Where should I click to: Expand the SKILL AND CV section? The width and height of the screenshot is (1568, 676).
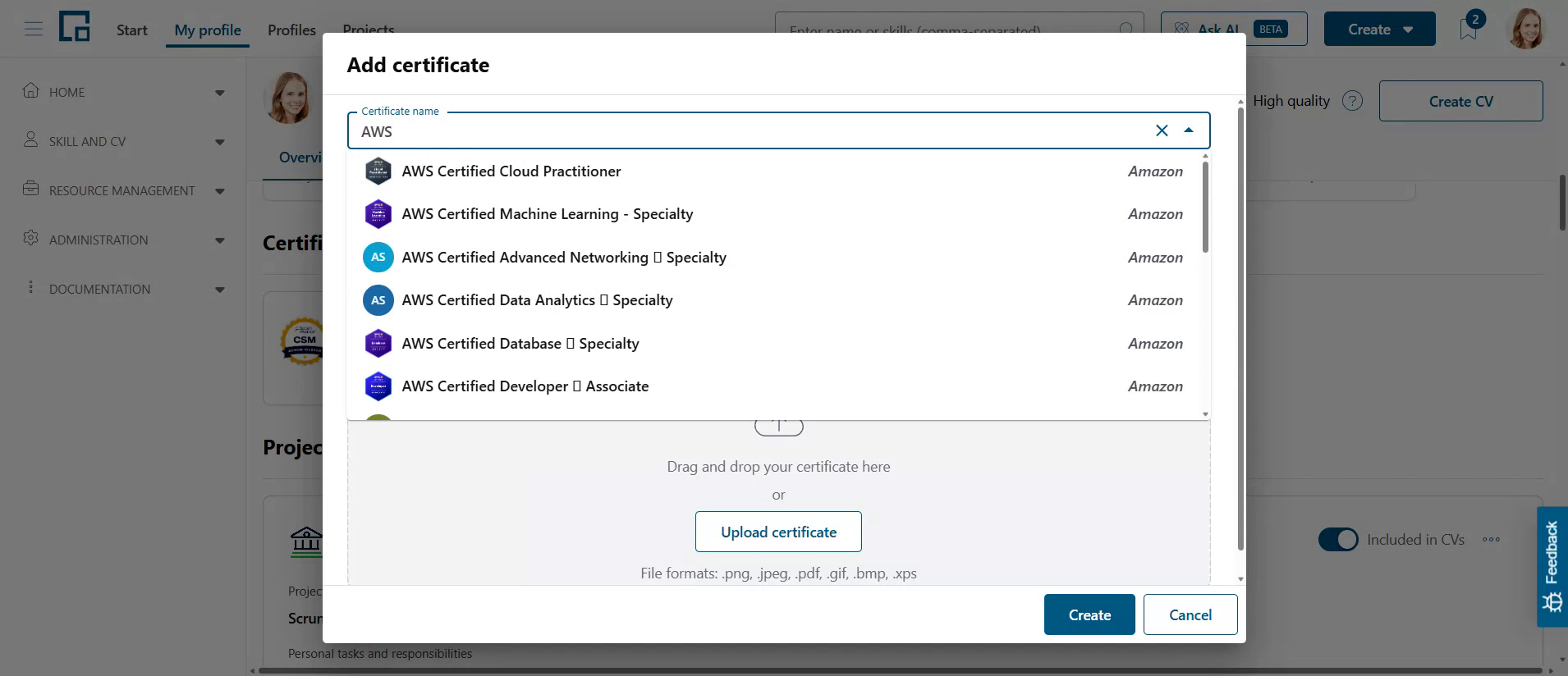pyautogui.click(x=220, y=142)
